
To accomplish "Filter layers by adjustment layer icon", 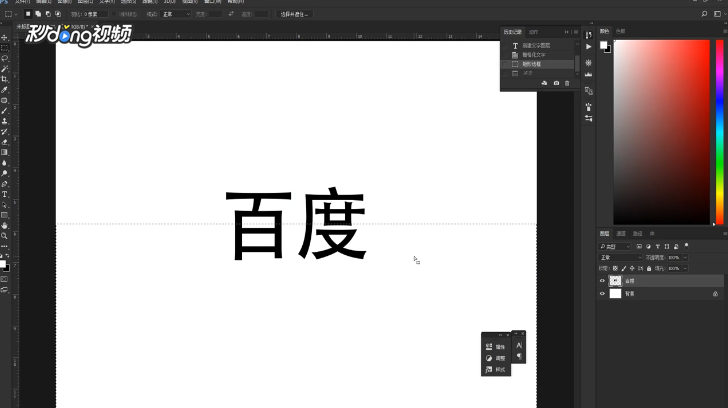I will 648,246.
